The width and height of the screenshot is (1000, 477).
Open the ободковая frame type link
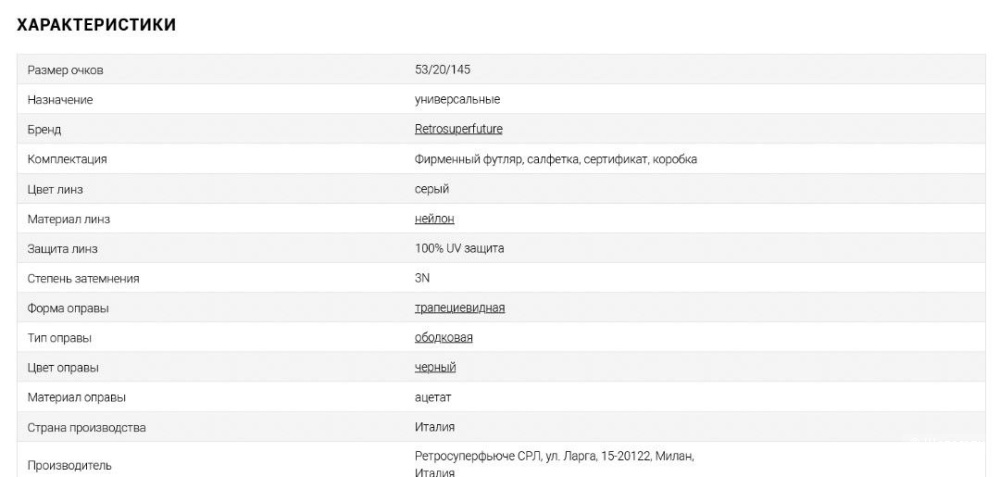[443, 337]
